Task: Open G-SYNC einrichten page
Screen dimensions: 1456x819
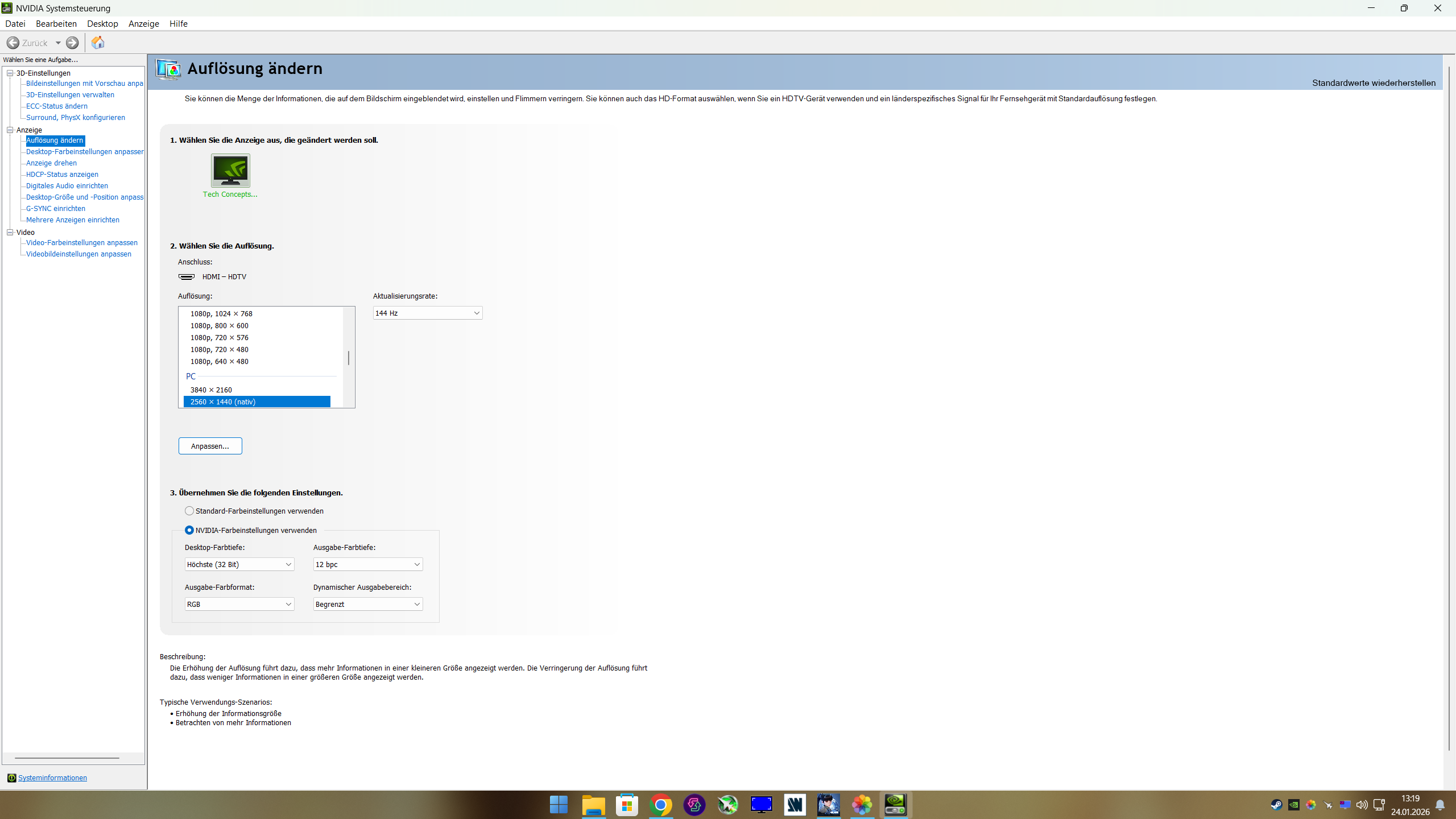Action: point(56,209)
